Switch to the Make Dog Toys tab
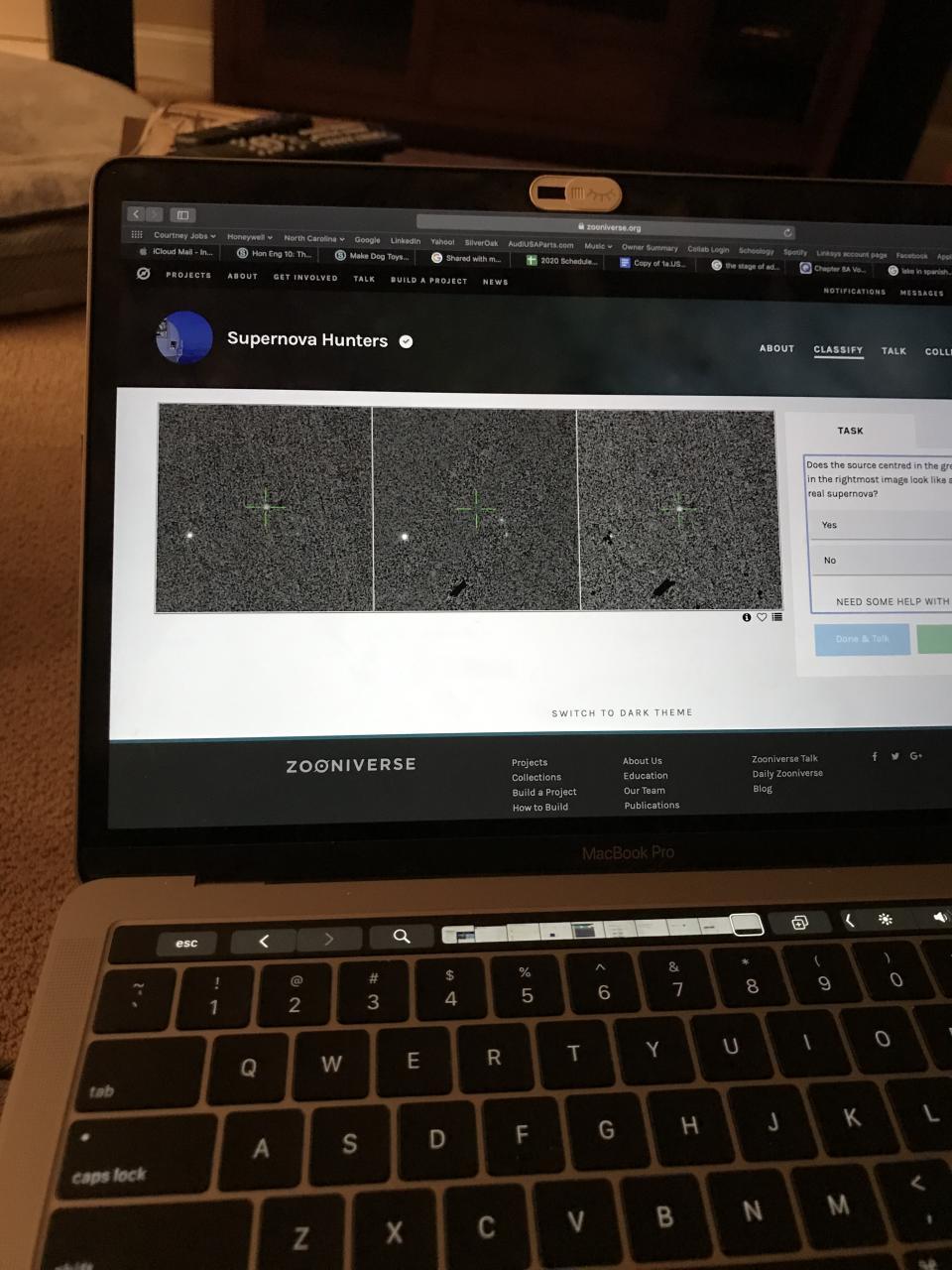The image size is (952, 1270). pos(372,256)
